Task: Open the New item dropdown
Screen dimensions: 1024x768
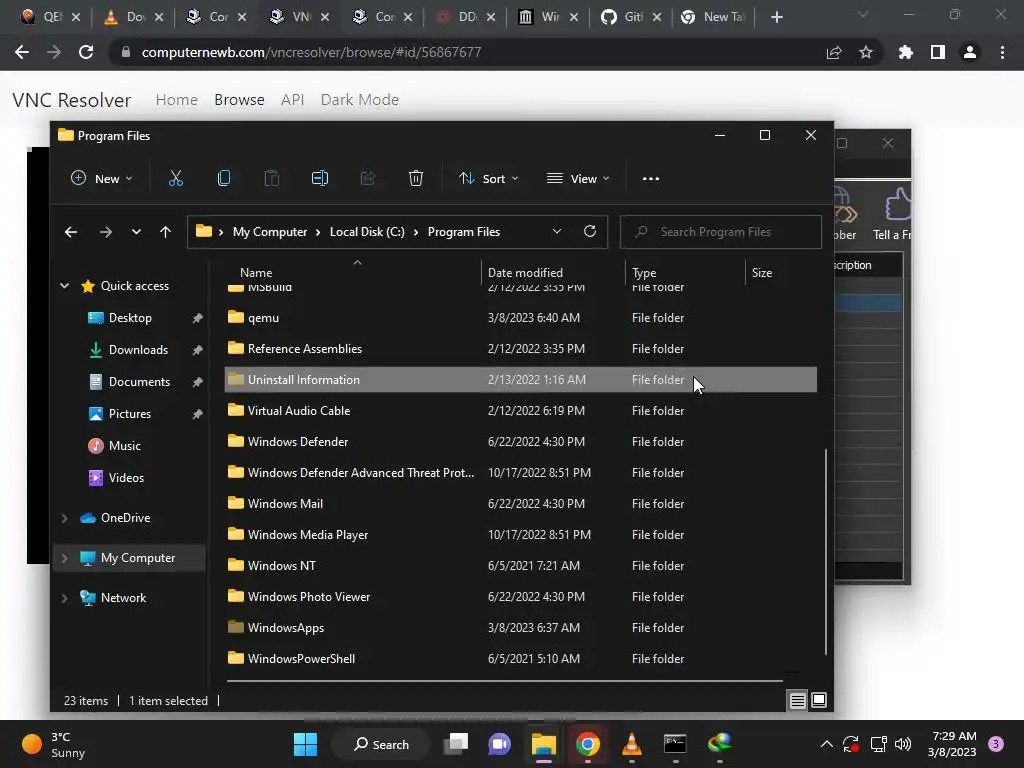Action: click(102, 178)
